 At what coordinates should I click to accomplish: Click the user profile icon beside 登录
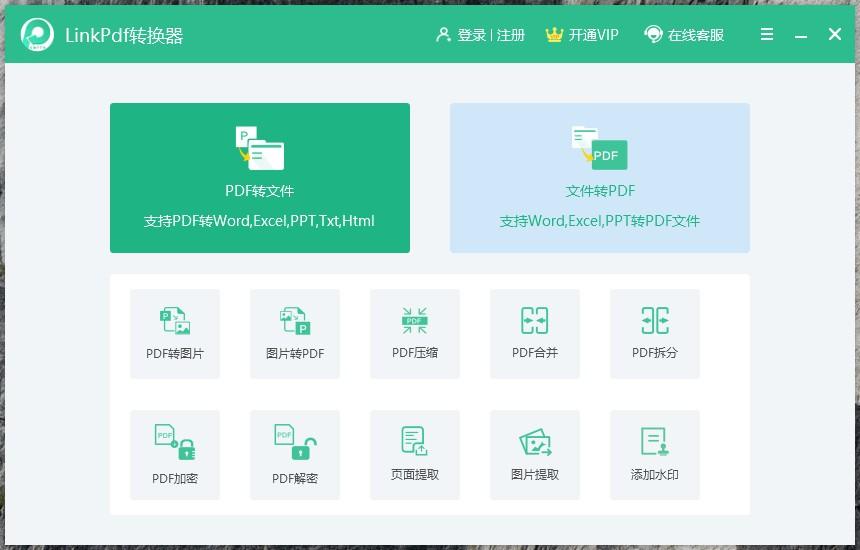[443, 35]
